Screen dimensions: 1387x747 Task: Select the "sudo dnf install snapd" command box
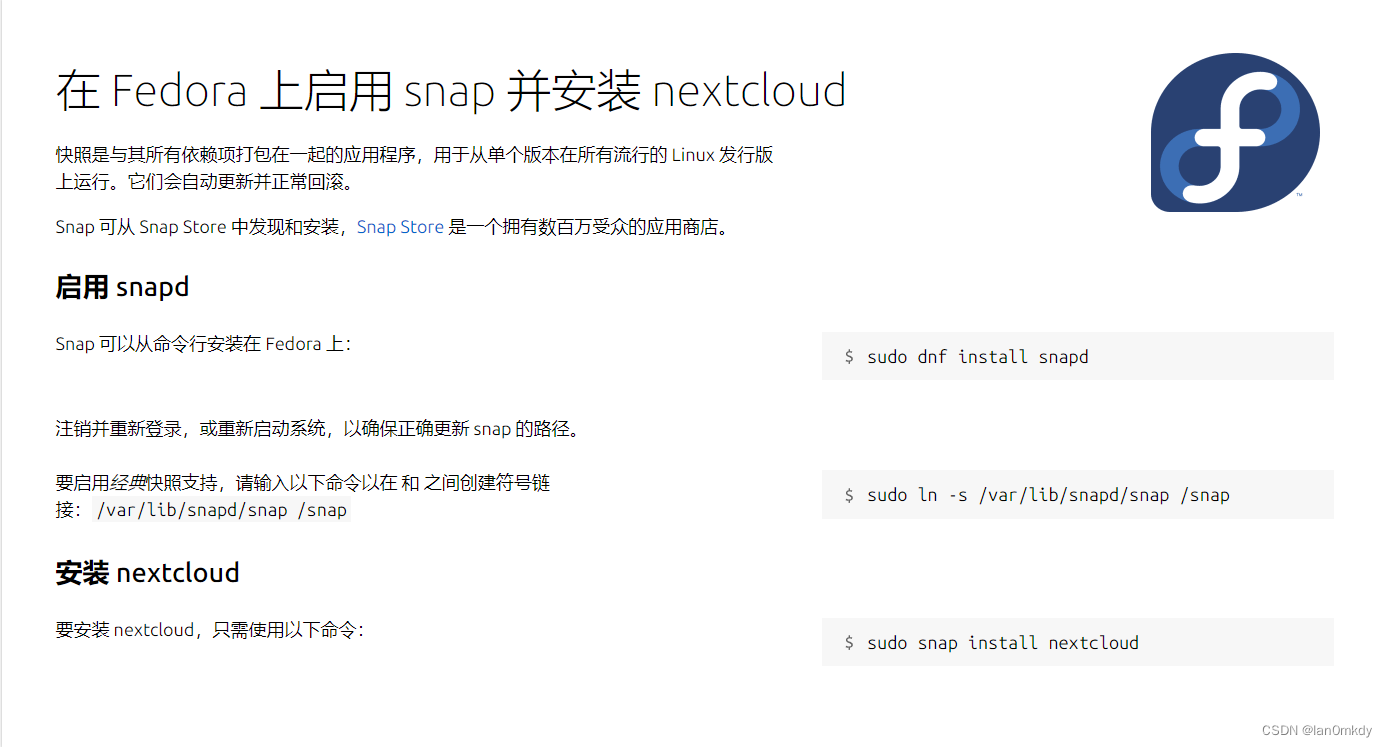coord(1077,356)
